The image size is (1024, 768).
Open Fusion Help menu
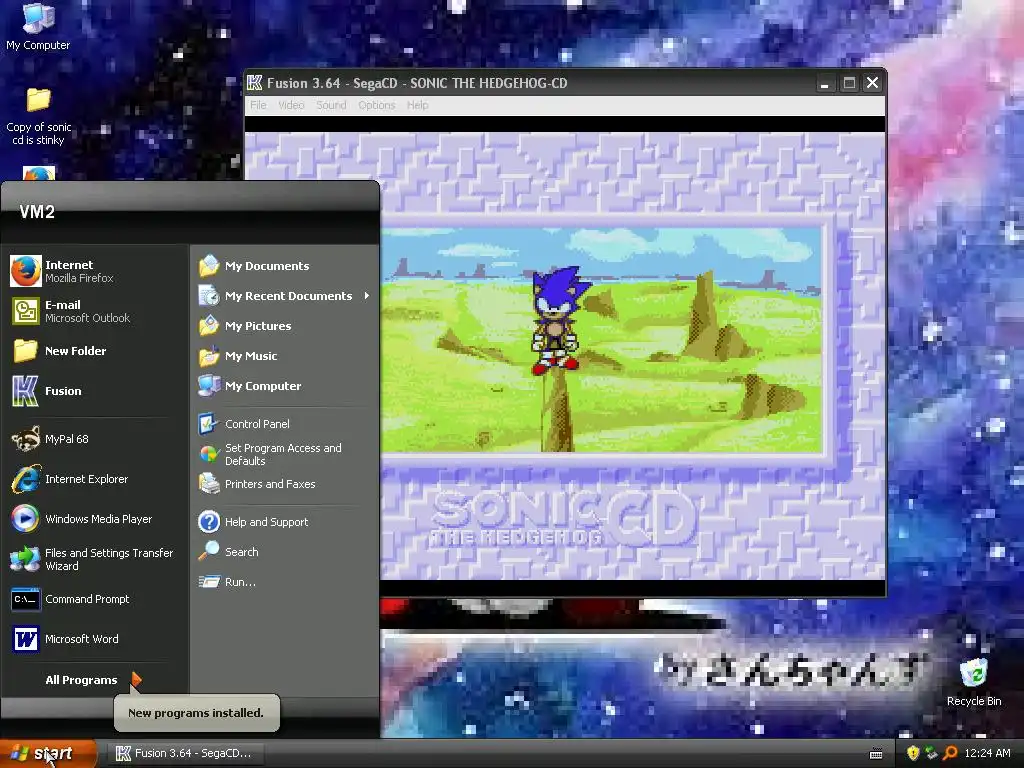point(417,105)
